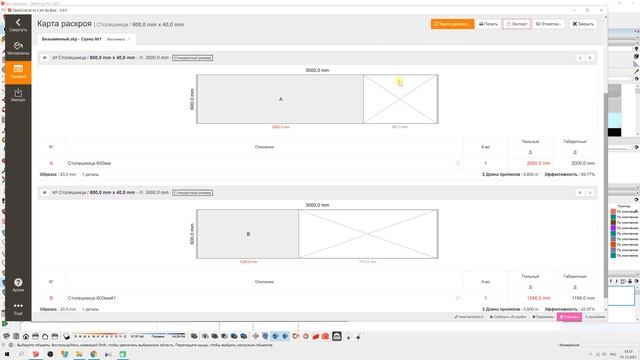The image size is (640, 360).
Task: Open the three-dots More menu in the sidebar
Action: click(18, 308)
